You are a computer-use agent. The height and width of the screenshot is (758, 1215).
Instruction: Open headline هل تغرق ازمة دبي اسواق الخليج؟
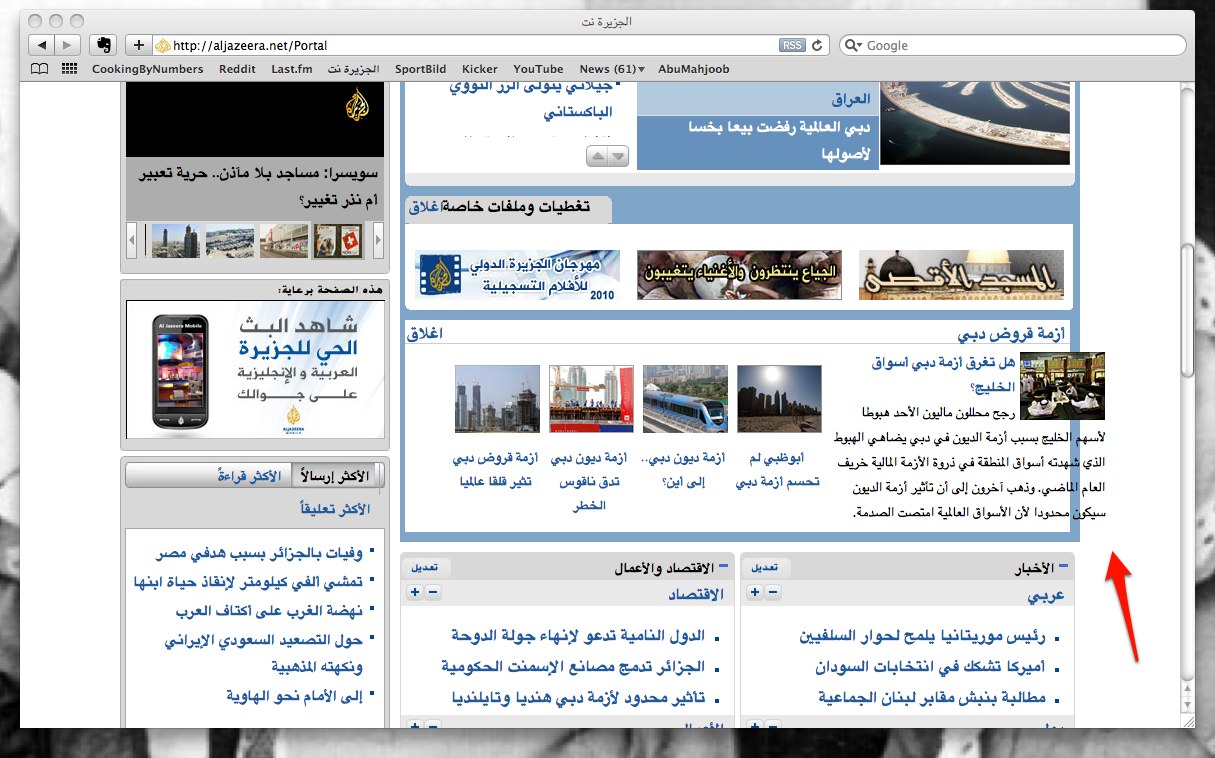tap(943, 374)
